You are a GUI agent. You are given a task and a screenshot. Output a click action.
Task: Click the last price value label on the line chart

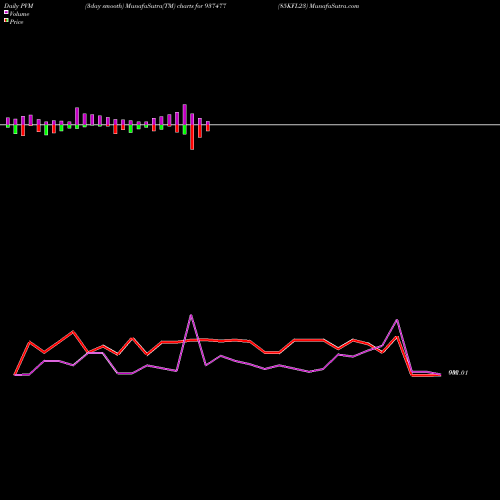pos(458,373)
